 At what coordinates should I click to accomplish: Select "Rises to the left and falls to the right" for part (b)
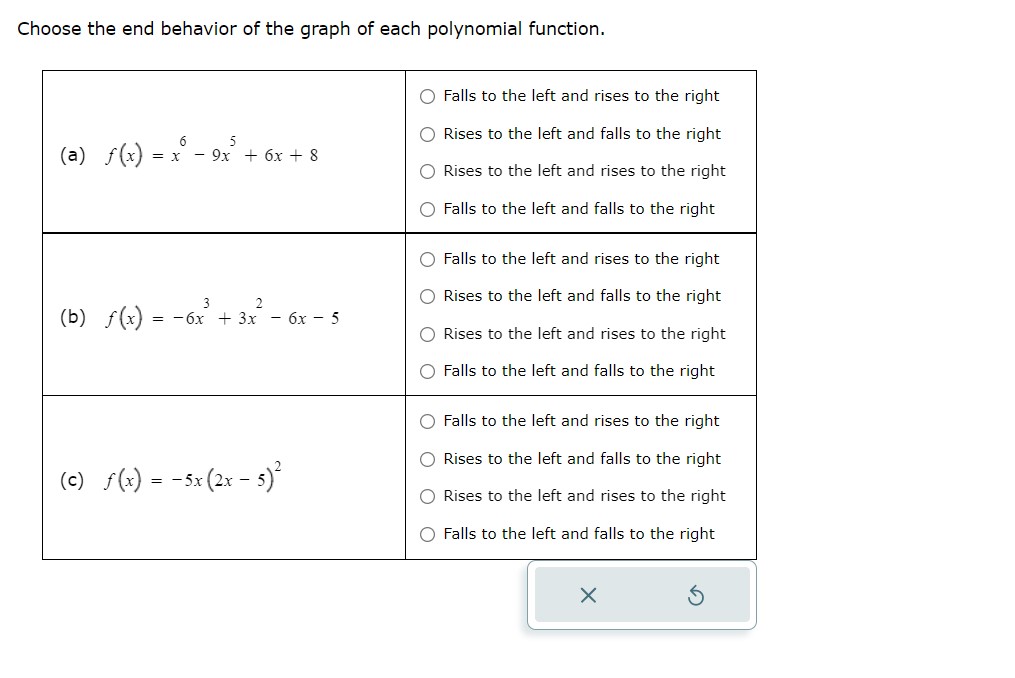click(427, 296)
